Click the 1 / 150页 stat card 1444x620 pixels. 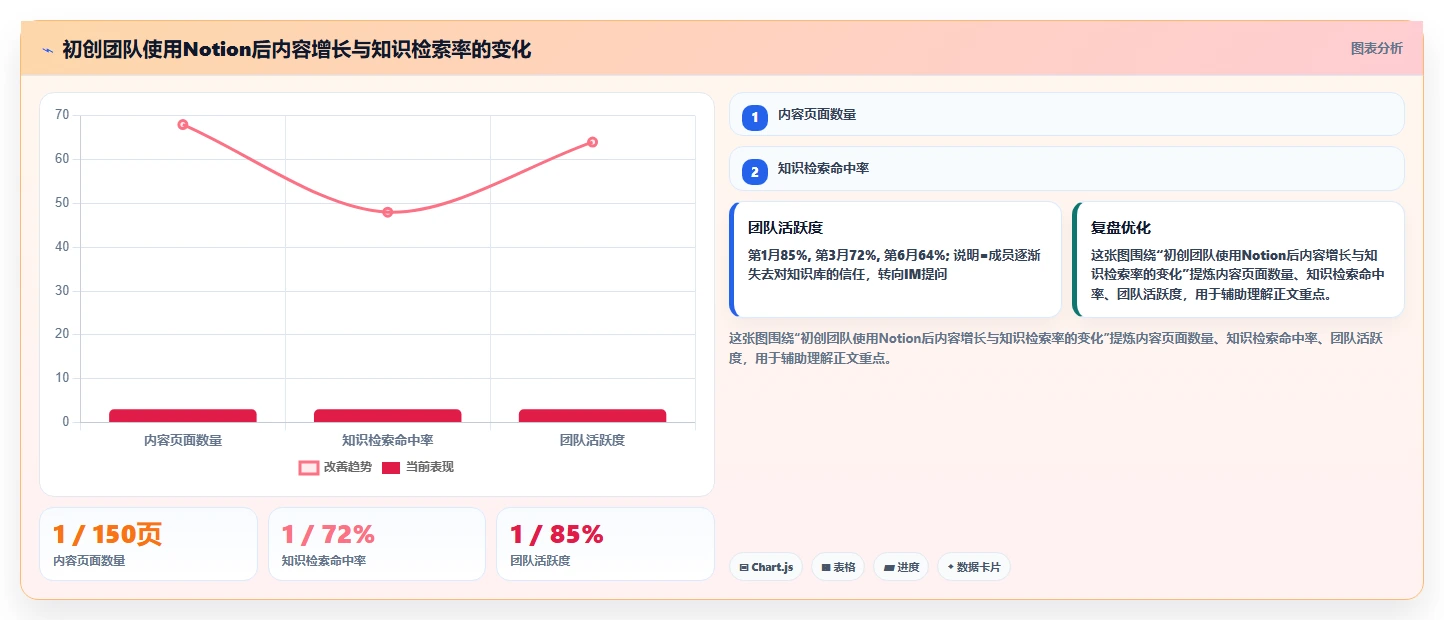click(x=148, y=544)
